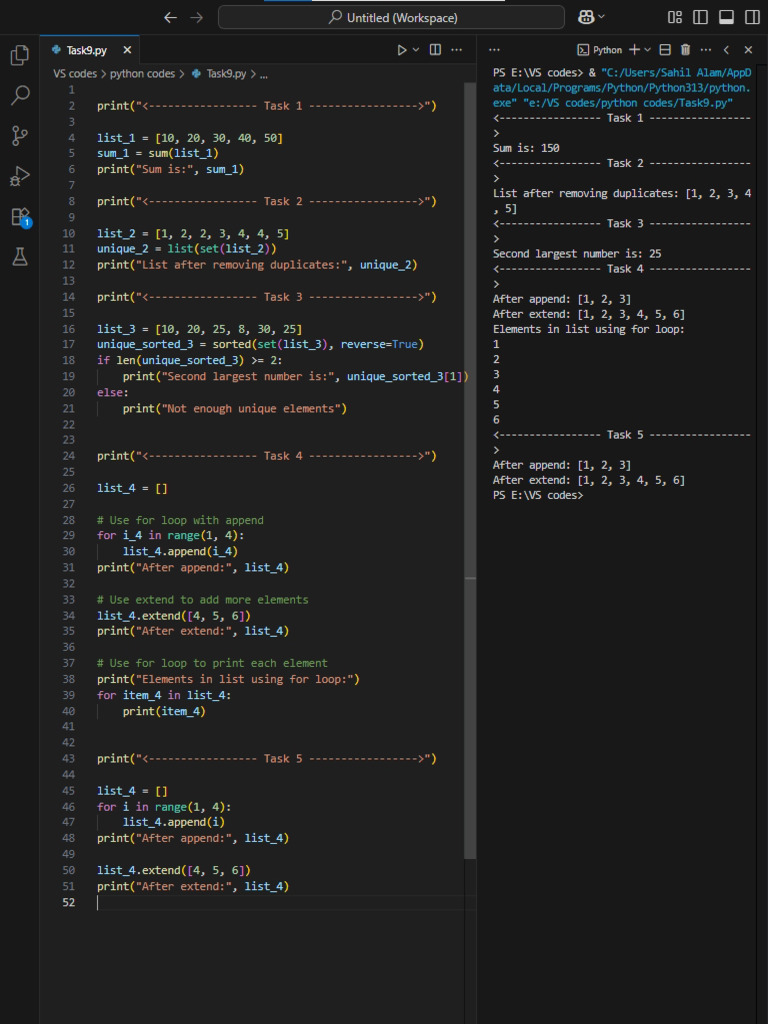
Task: Toggle the primary side bar layout button
Action: pos(700,18)
